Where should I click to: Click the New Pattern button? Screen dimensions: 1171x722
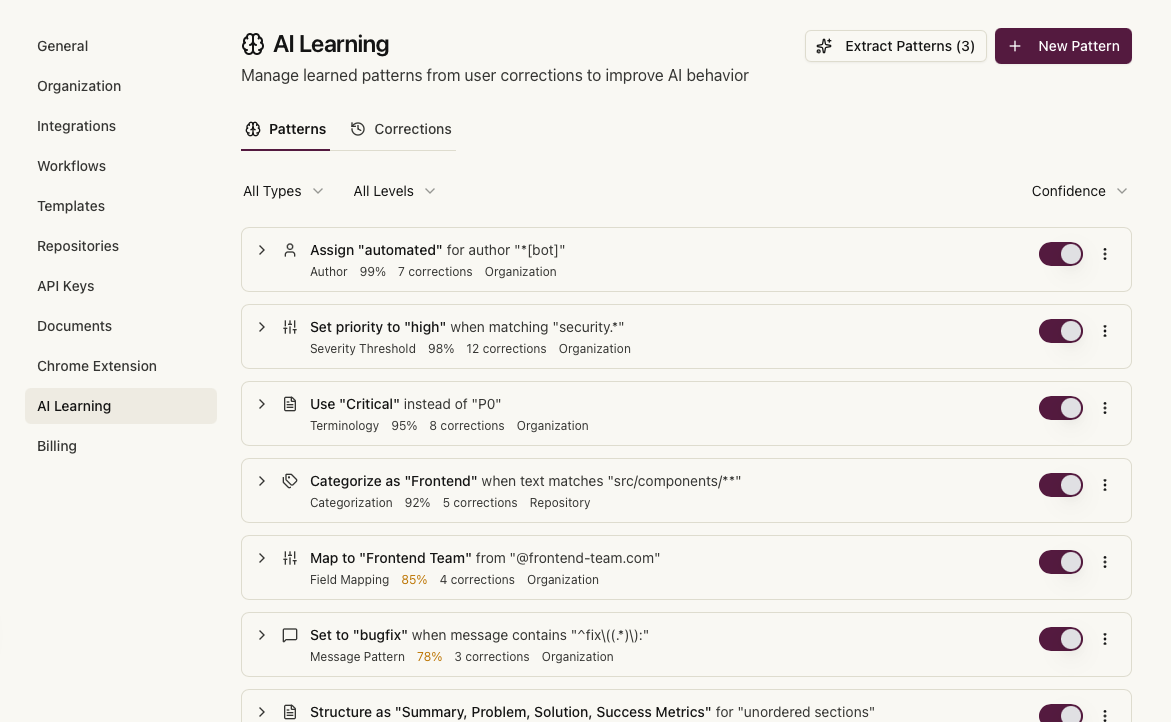coord(1063,46)
